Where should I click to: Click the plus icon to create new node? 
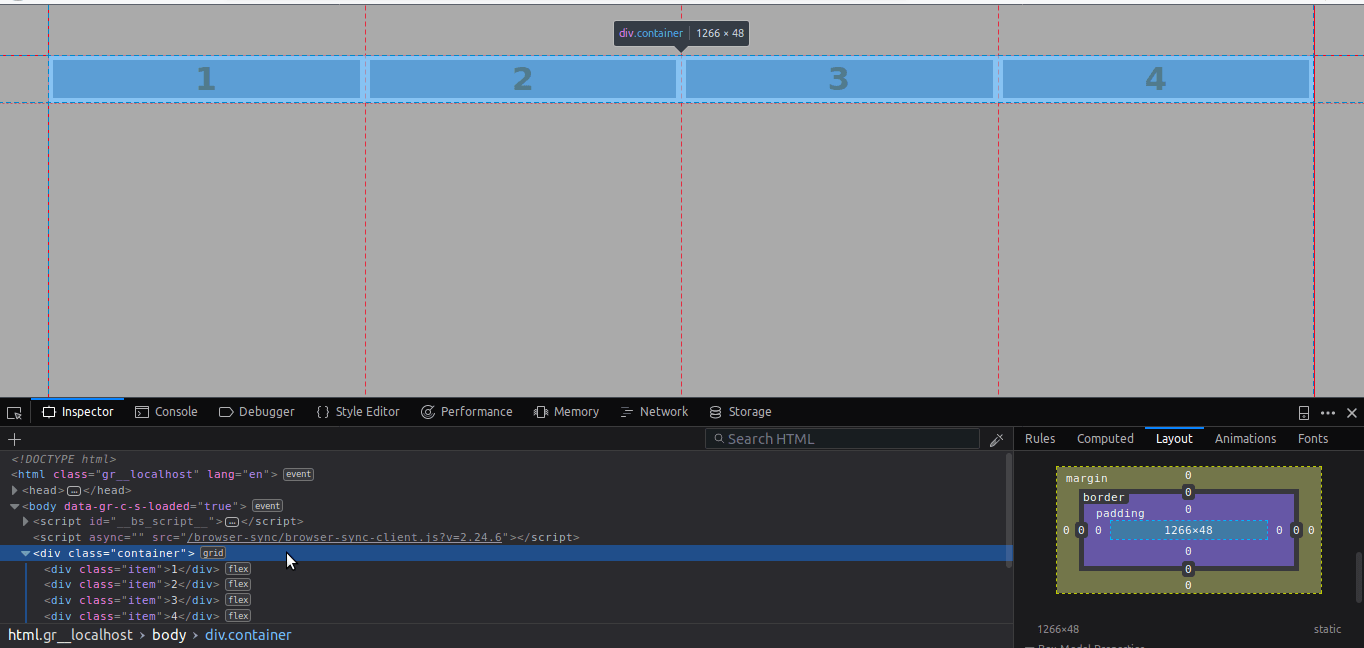click(14, 439)
